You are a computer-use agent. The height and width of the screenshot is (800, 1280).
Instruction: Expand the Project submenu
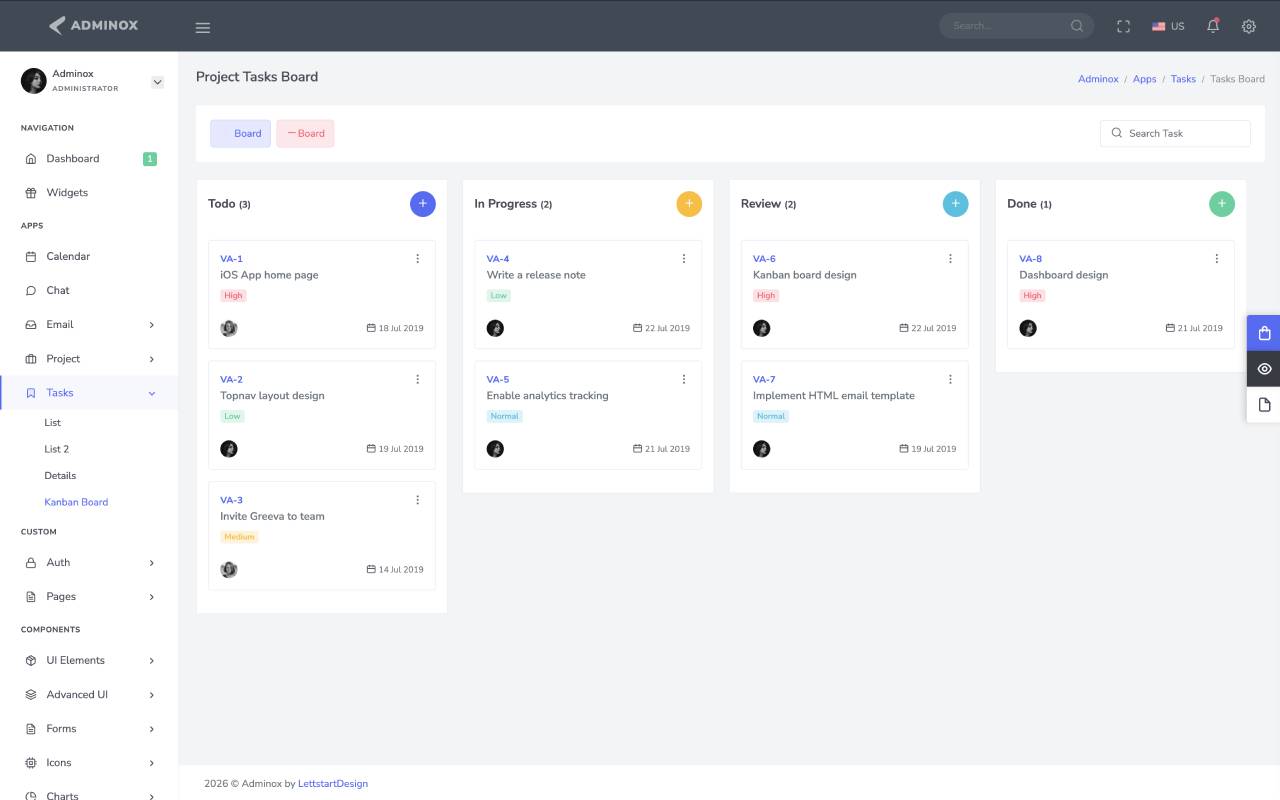[x=89, y=359]
